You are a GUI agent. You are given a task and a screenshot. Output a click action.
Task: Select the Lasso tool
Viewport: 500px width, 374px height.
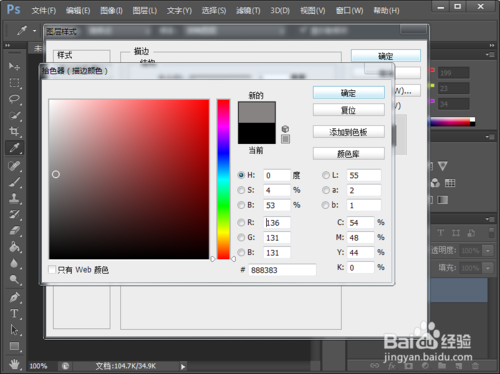pos(14,99)
